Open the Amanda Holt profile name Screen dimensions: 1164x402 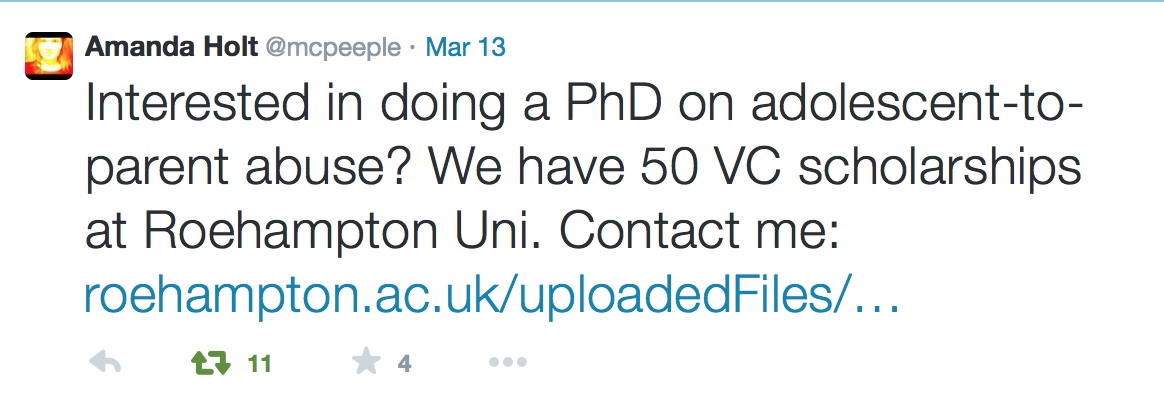(x=170, y=47)
